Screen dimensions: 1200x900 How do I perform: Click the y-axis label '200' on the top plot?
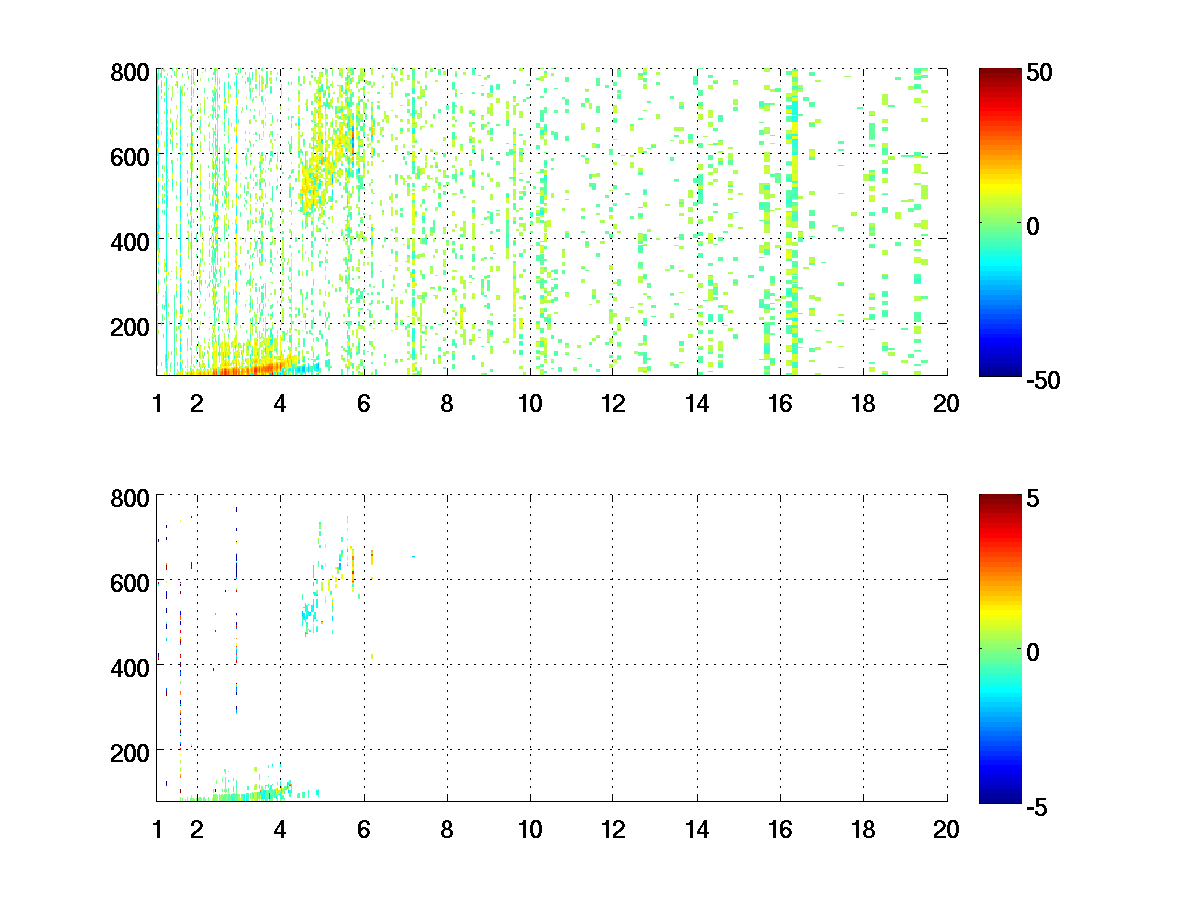pos(130,326)
